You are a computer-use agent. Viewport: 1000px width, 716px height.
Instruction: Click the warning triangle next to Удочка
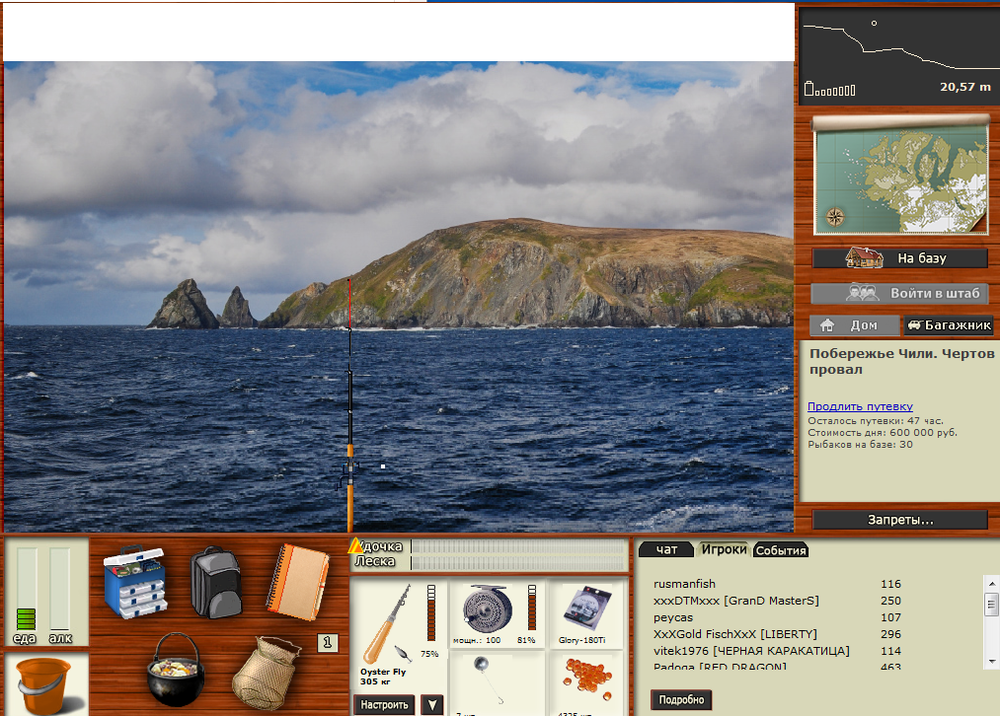tap(355, 546)
